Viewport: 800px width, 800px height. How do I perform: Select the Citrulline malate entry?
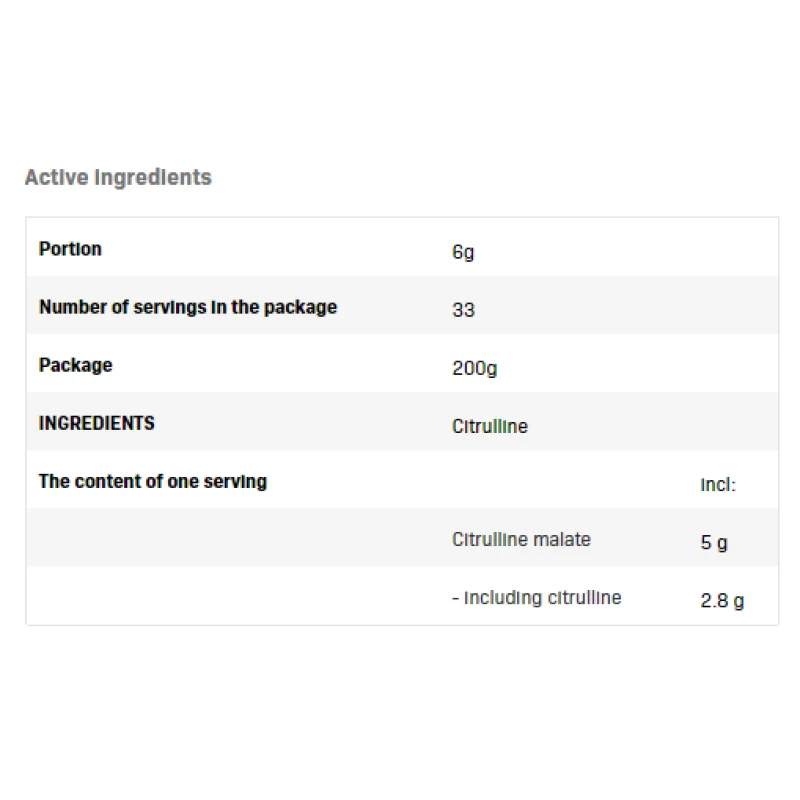pos(521,539)
